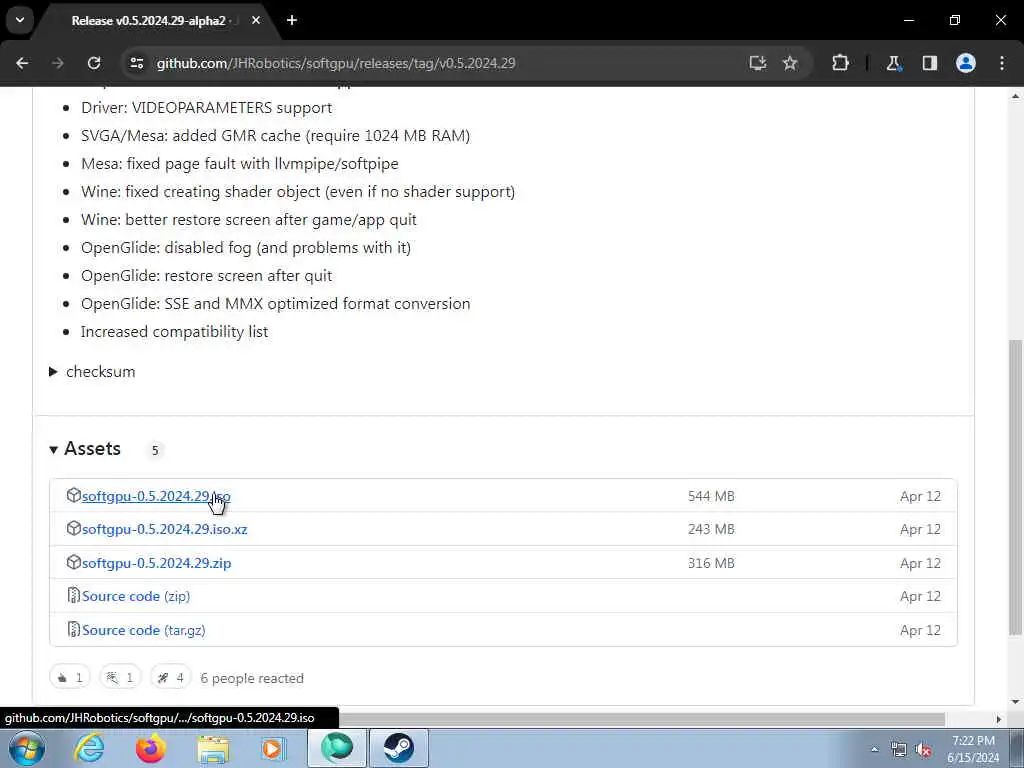Download Source code (zip)
This screenshot has width=1024, height=768.
(136, 596)
